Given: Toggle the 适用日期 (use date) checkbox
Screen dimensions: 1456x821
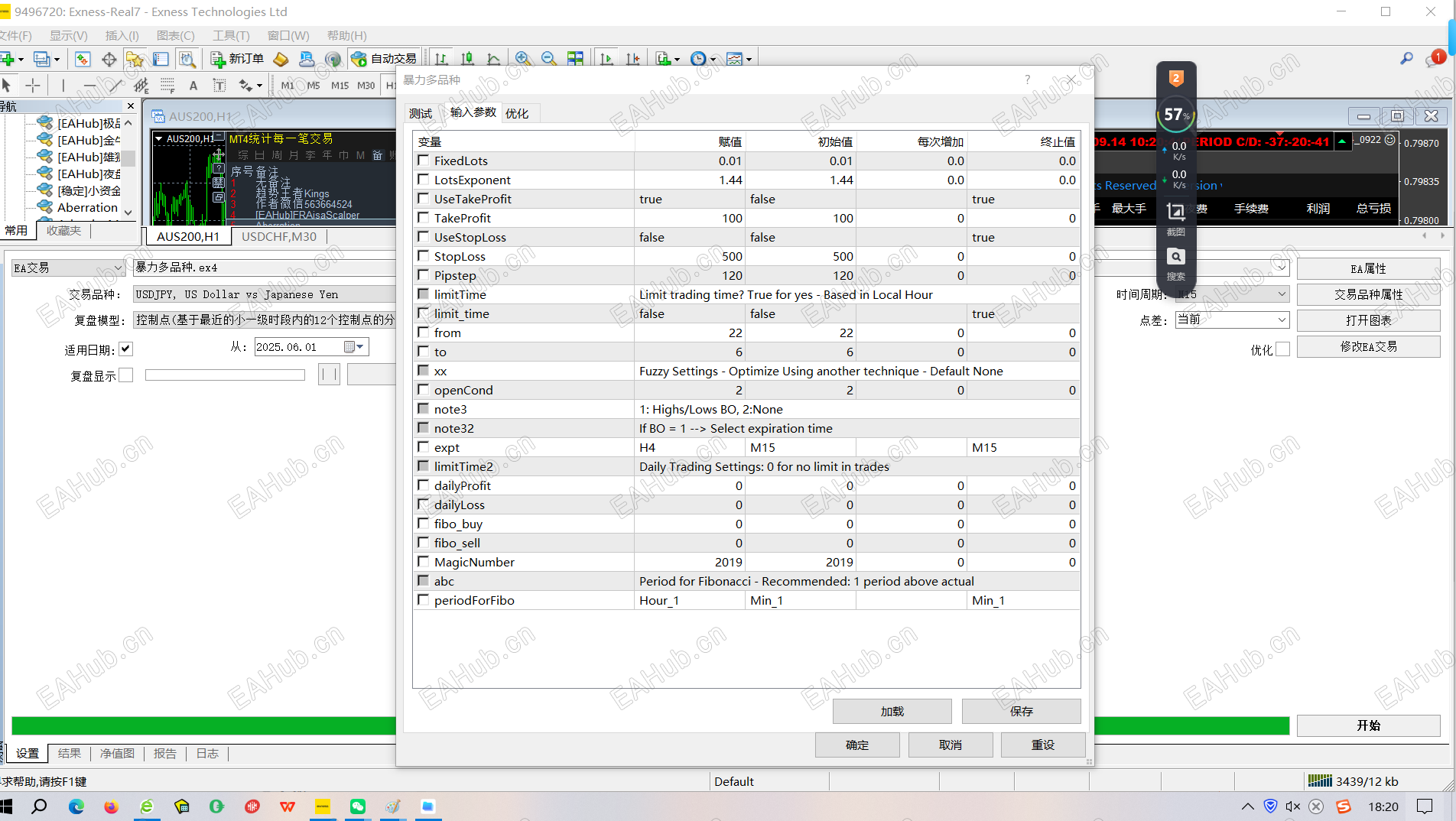Looking at the screenshot, I should click(x=126, y=349).
